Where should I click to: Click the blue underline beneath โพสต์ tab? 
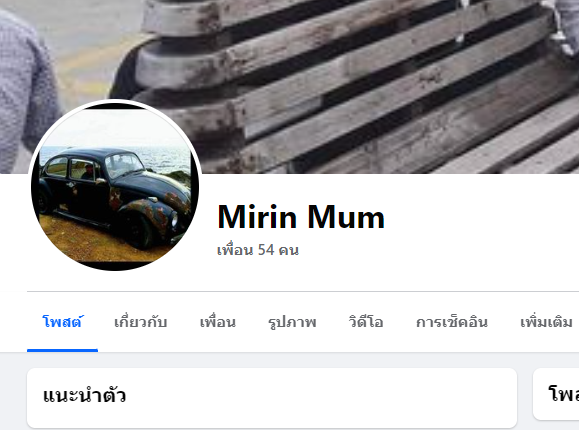click(62, 350)
